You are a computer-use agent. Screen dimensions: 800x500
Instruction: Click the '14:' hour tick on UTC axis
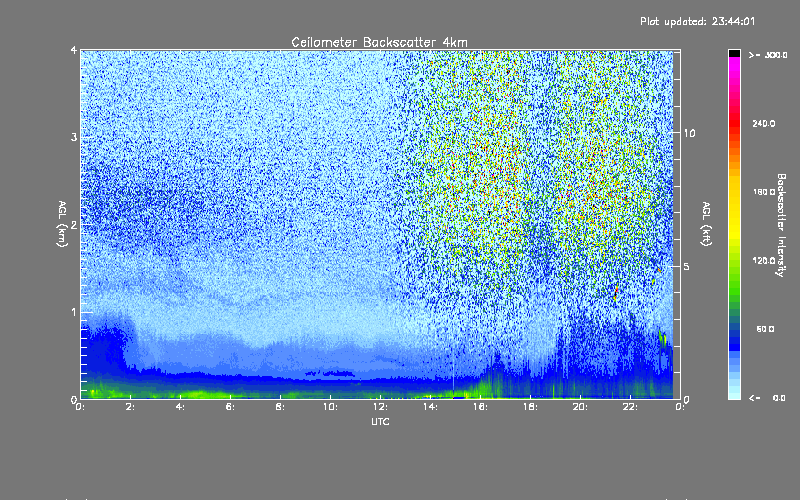430,407
